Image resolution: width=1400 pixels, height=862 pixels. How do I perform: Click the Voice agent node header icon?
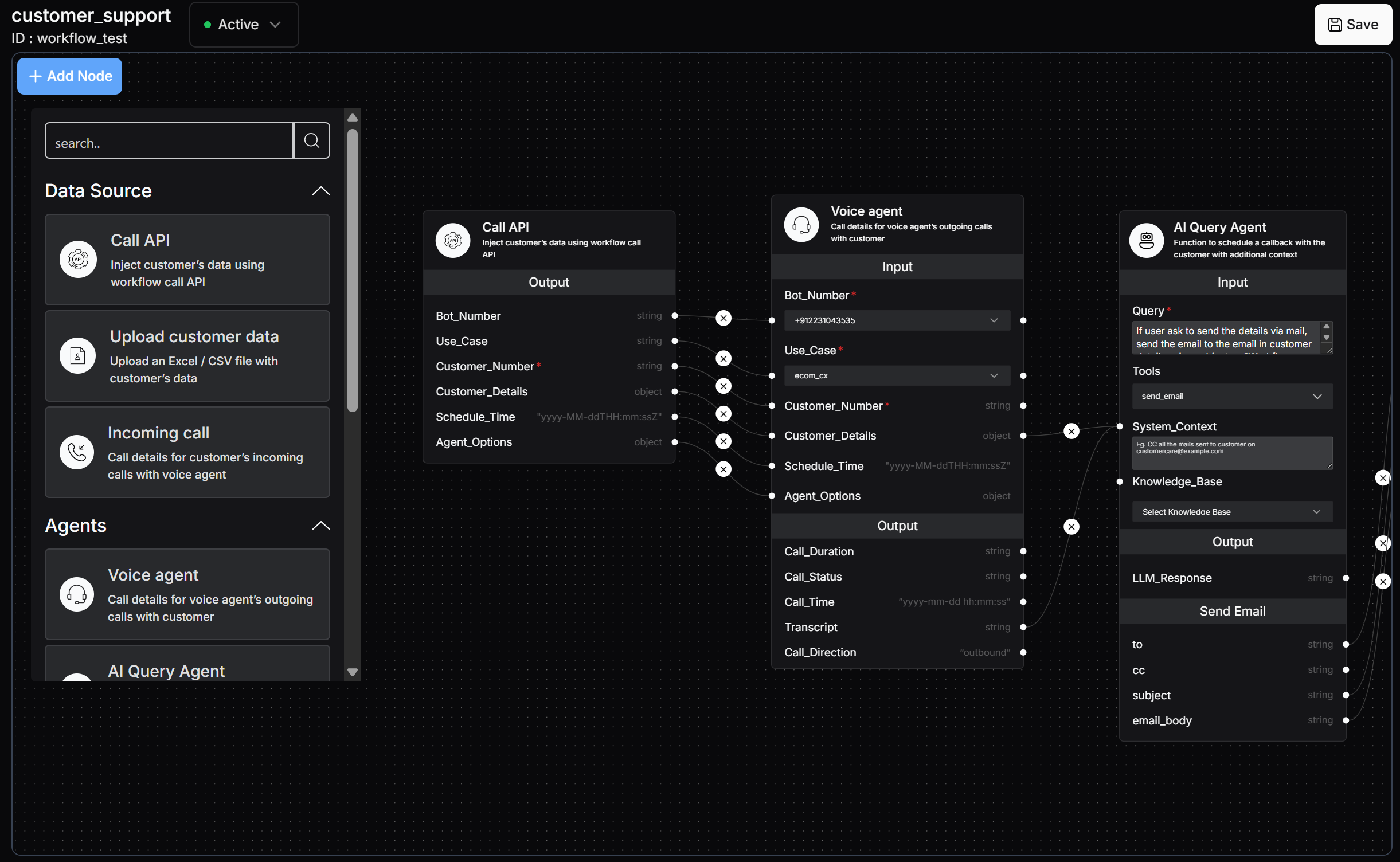801,225
